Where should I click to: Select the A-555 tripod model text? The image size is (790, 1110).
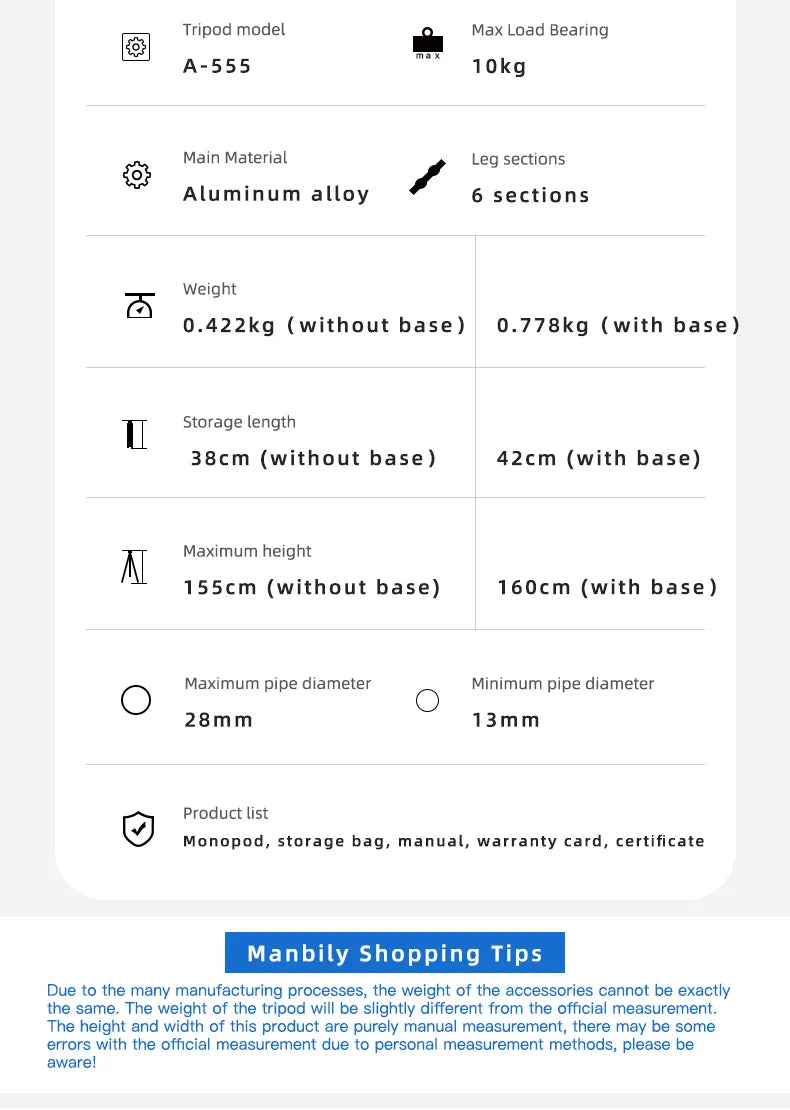click(x=217, y=67)
